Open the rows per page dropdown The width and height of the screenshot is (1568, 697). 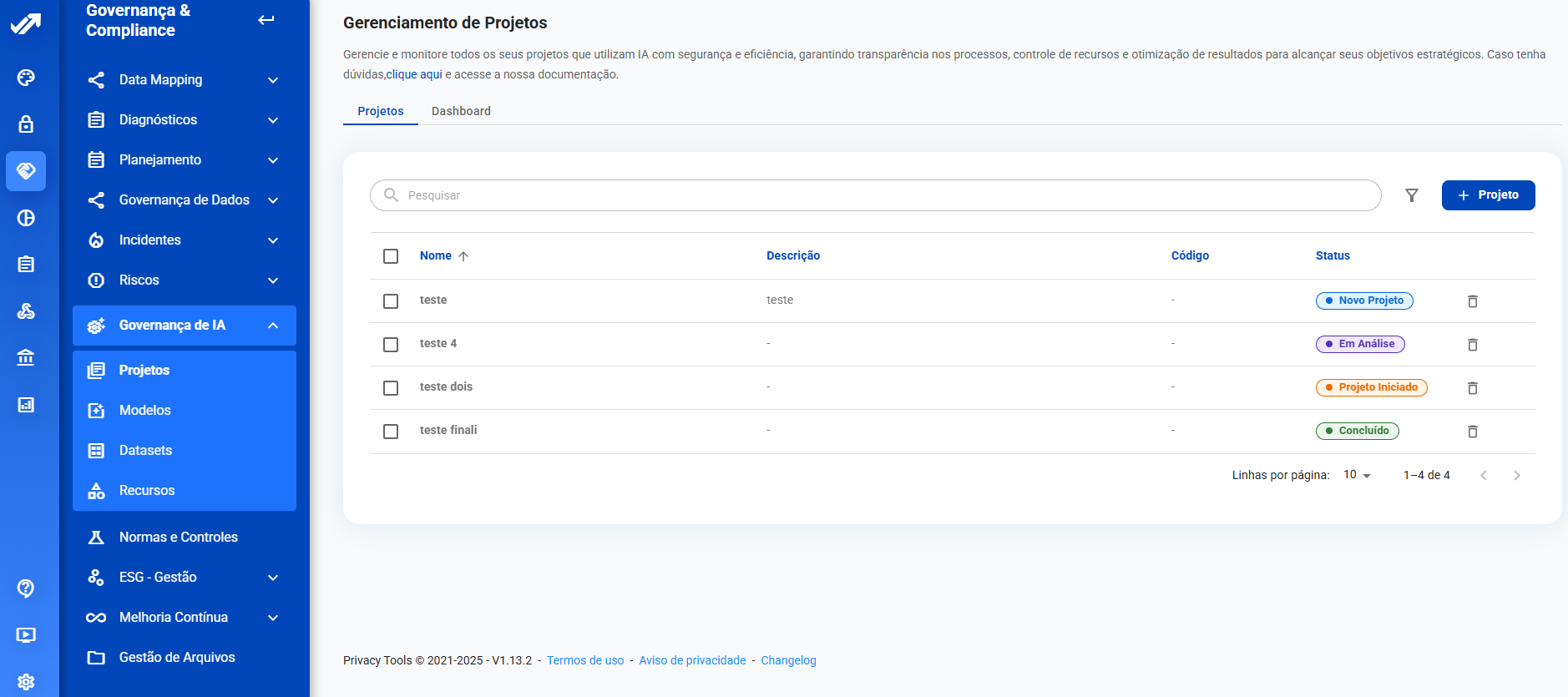point(1357,475)
